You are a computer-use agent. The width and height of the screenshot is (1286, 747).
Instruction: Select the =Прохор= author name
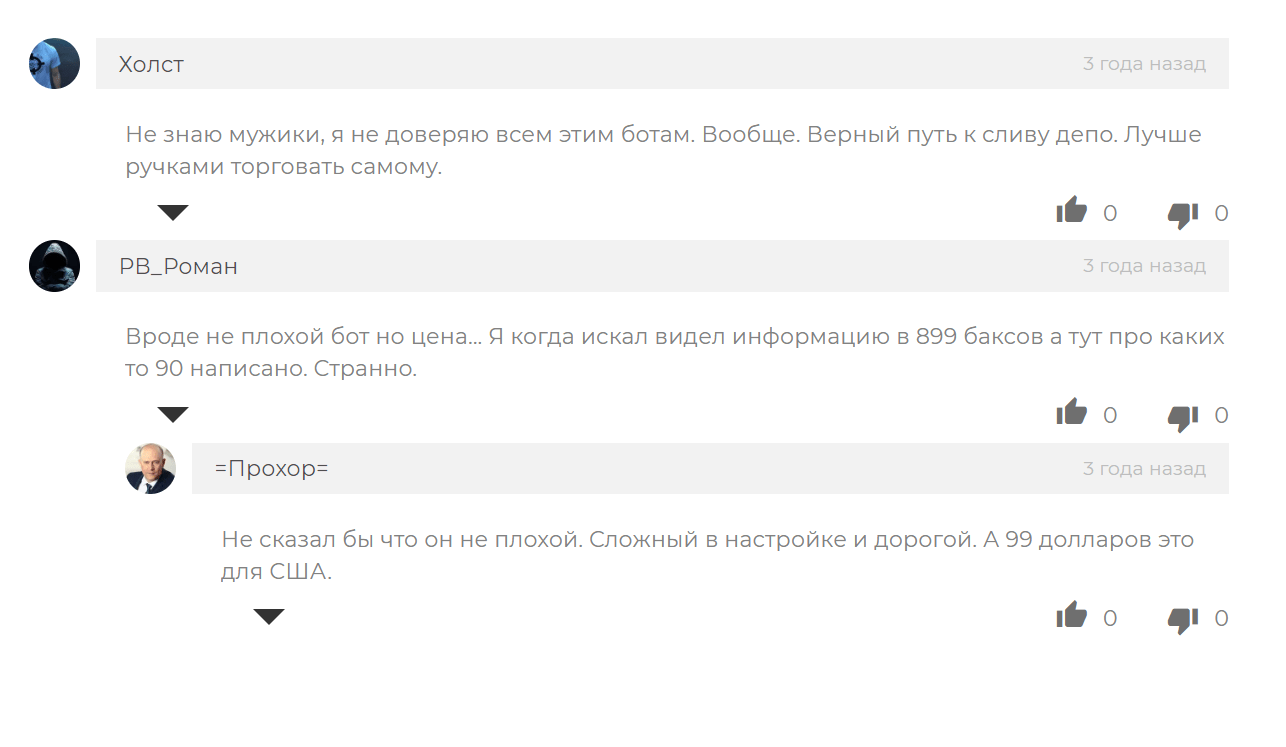pos(271,468)
